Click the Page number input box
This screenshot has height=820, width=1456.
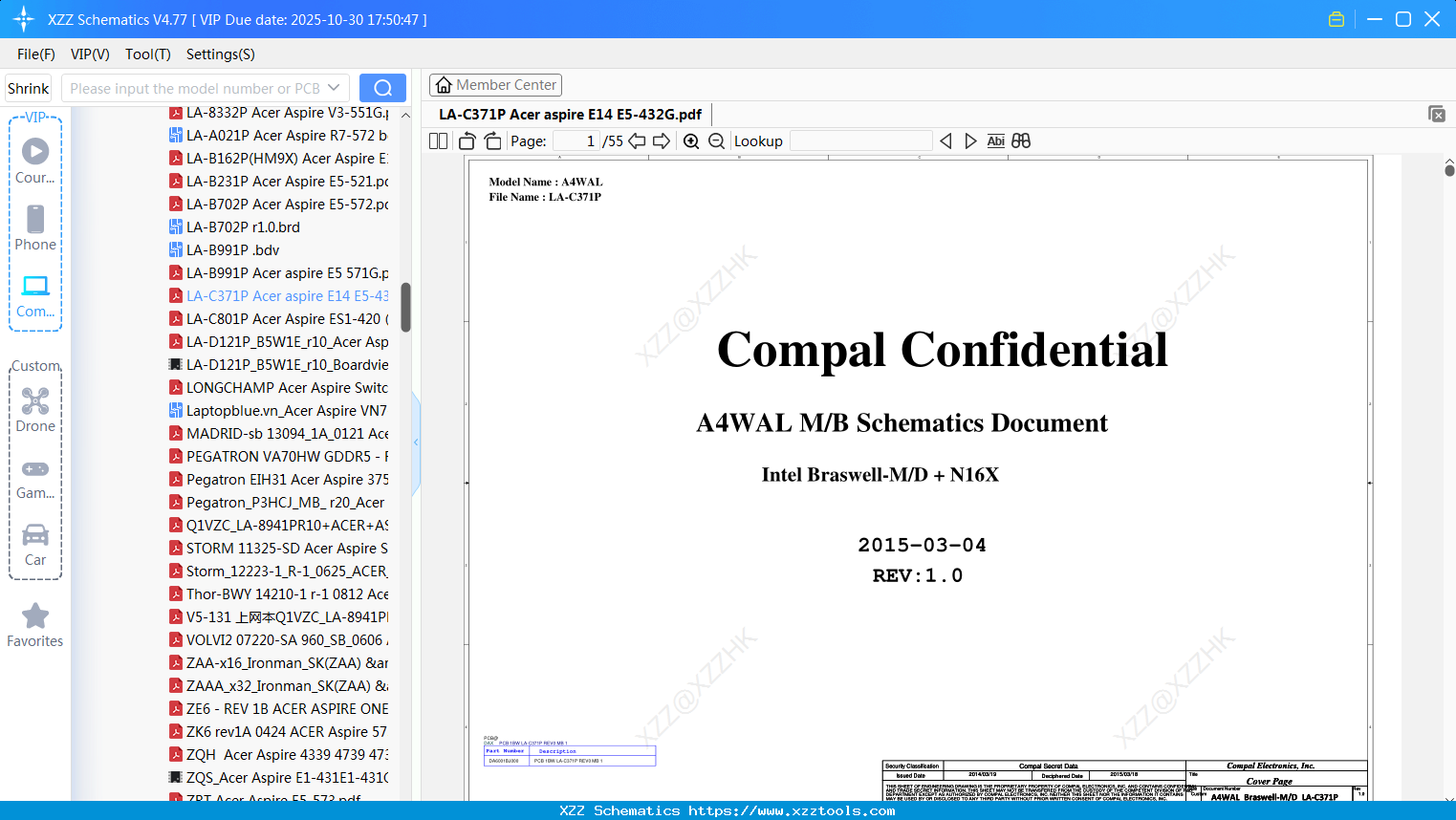click(576, 141)
